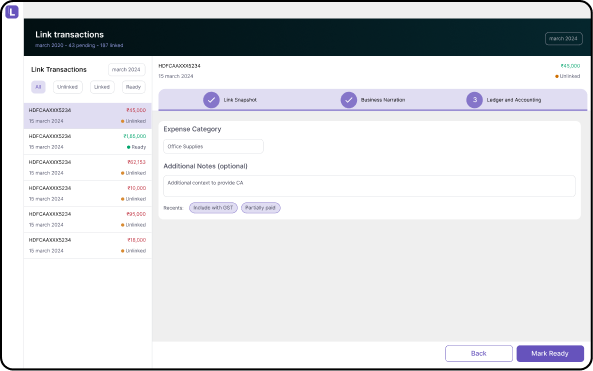Click the pending and linked summary under the header title
593x371 pixels.
[x=79, y=45]
